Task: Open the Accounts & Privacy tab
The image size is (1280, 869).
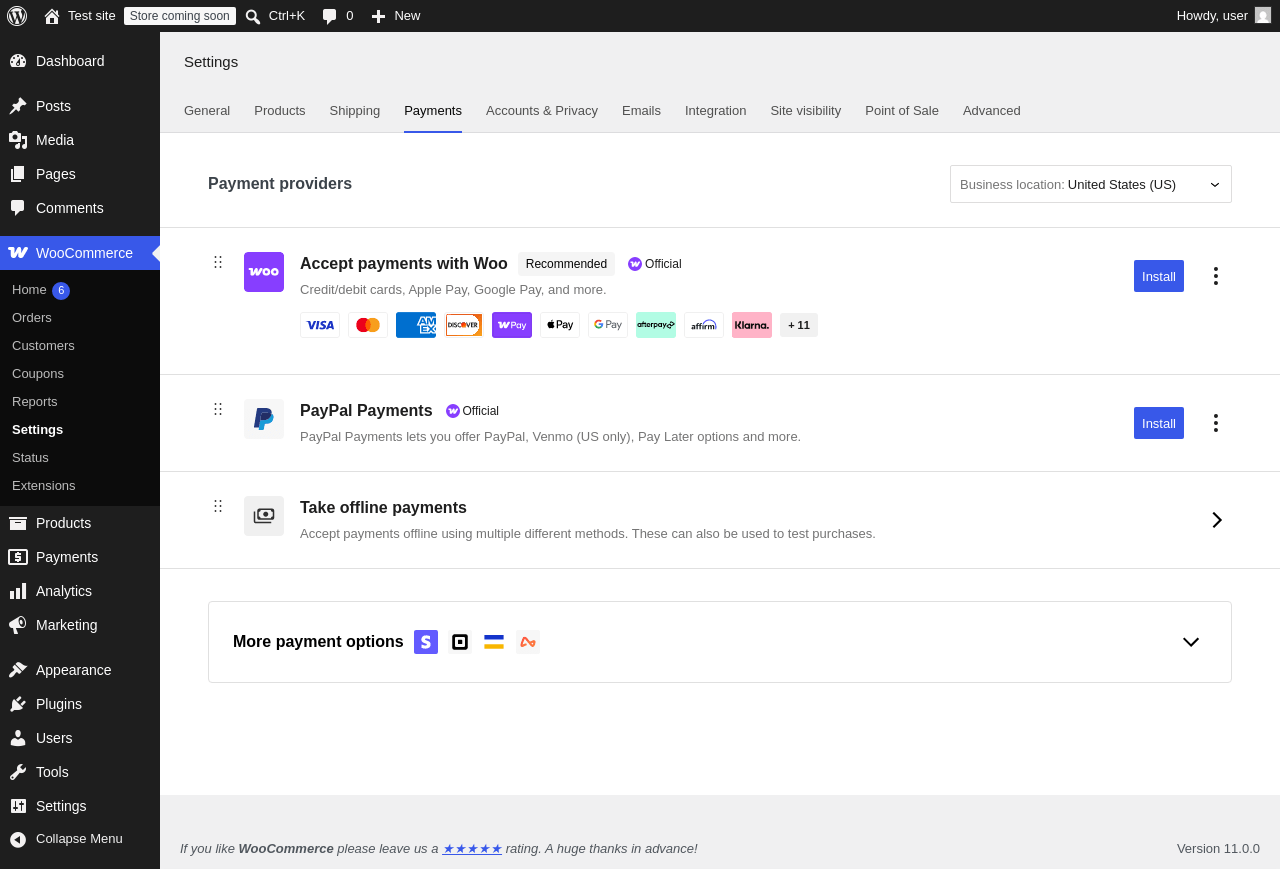Action: point(542,111)
